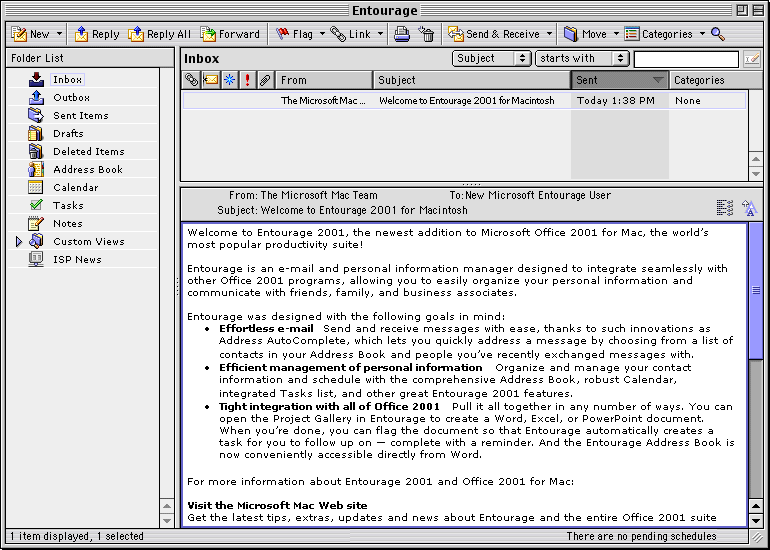The width and height of the screenshot is (770, 550).
Task: Open the Link dropdown arrow
Action: point(380,34)
